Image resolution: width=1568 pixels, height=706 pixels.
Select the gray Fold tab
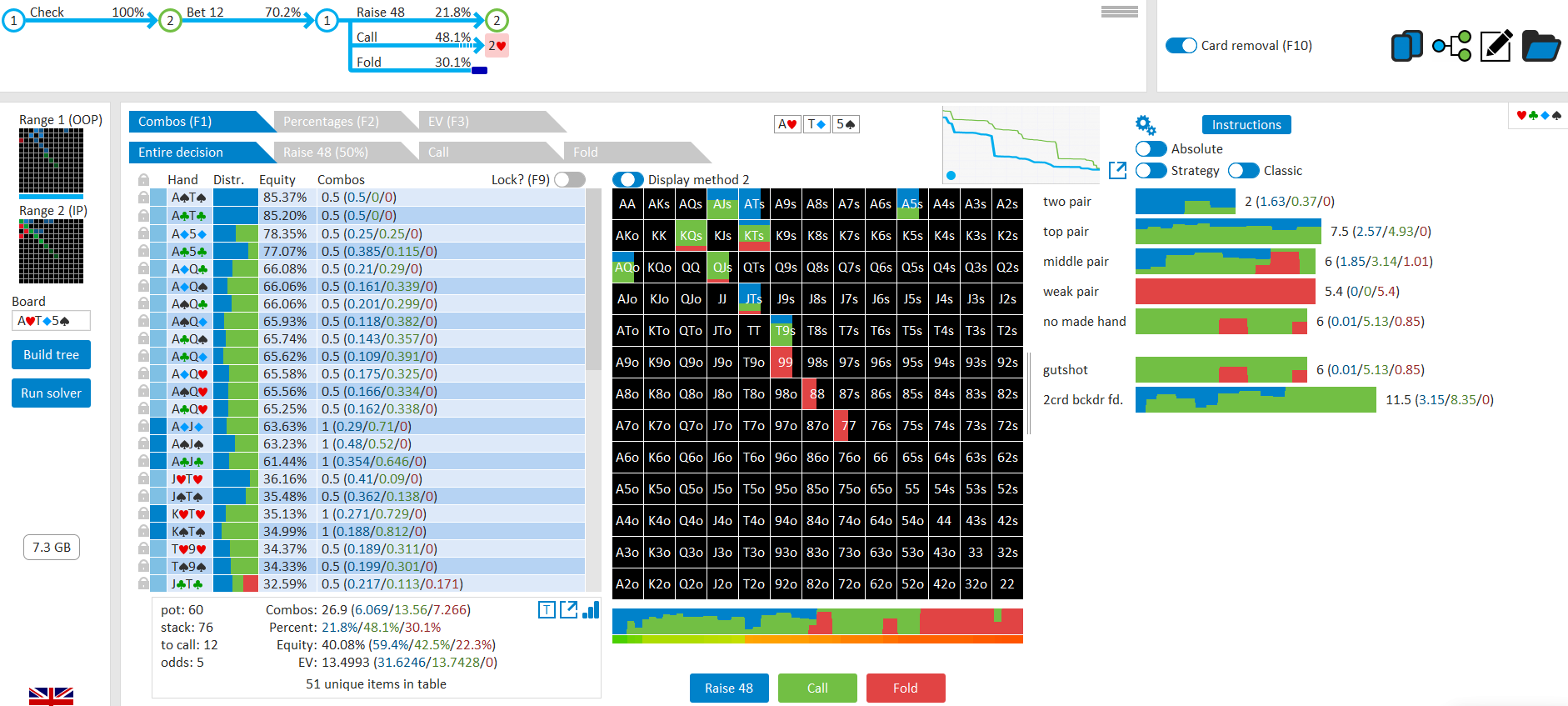[x=629, y=153]
